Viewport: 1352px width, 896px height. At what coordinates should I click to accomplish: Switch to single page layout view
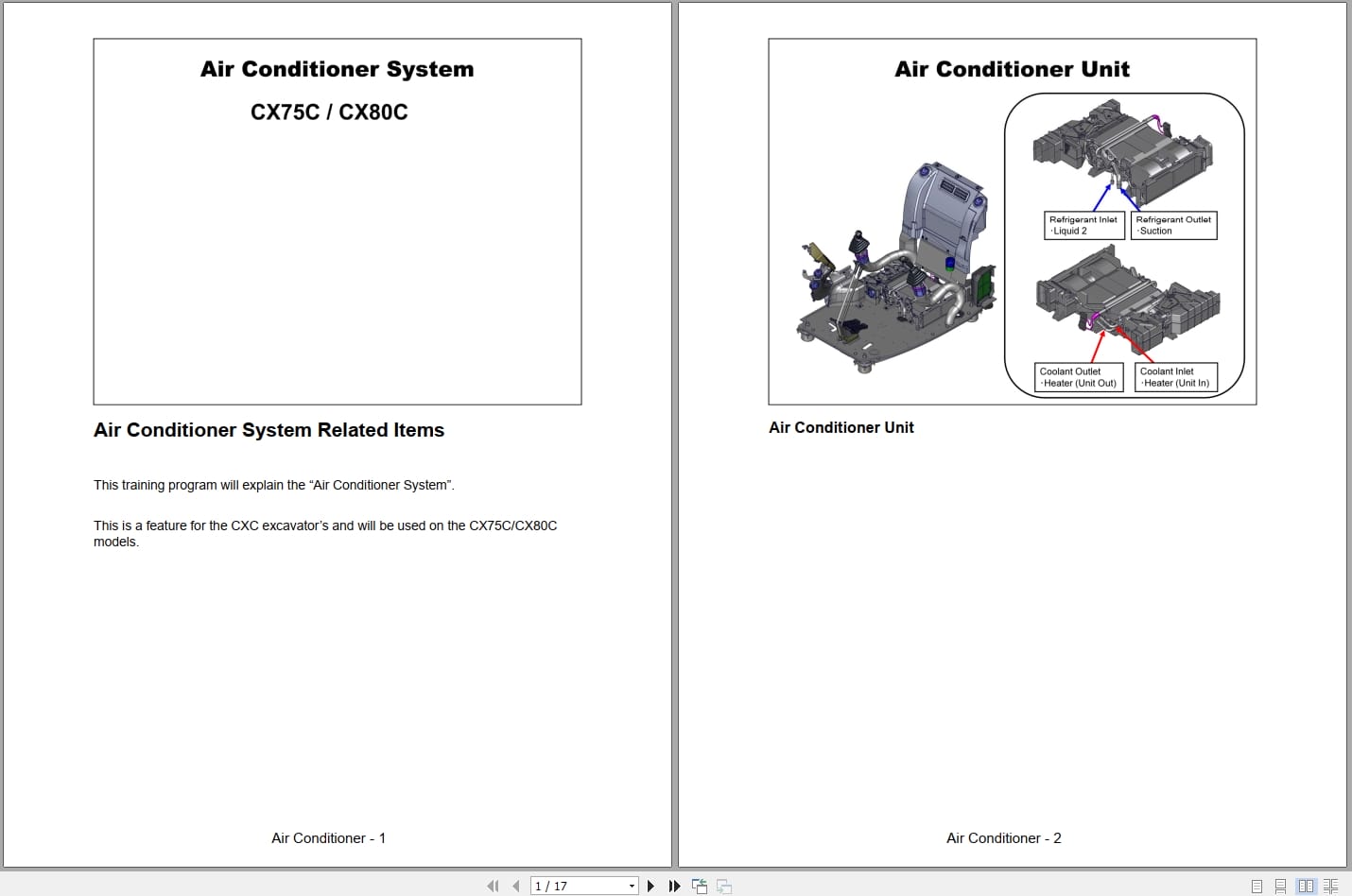[x=1256, y=886]
